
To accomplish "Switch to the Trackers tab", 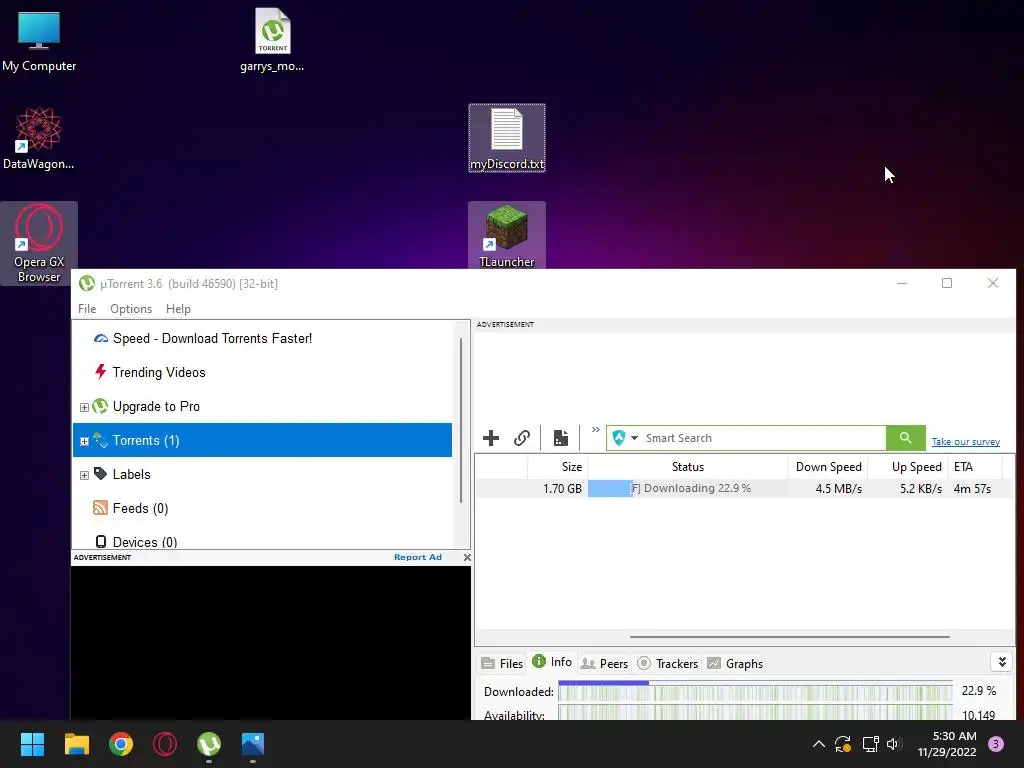I will tap(667, 664).
